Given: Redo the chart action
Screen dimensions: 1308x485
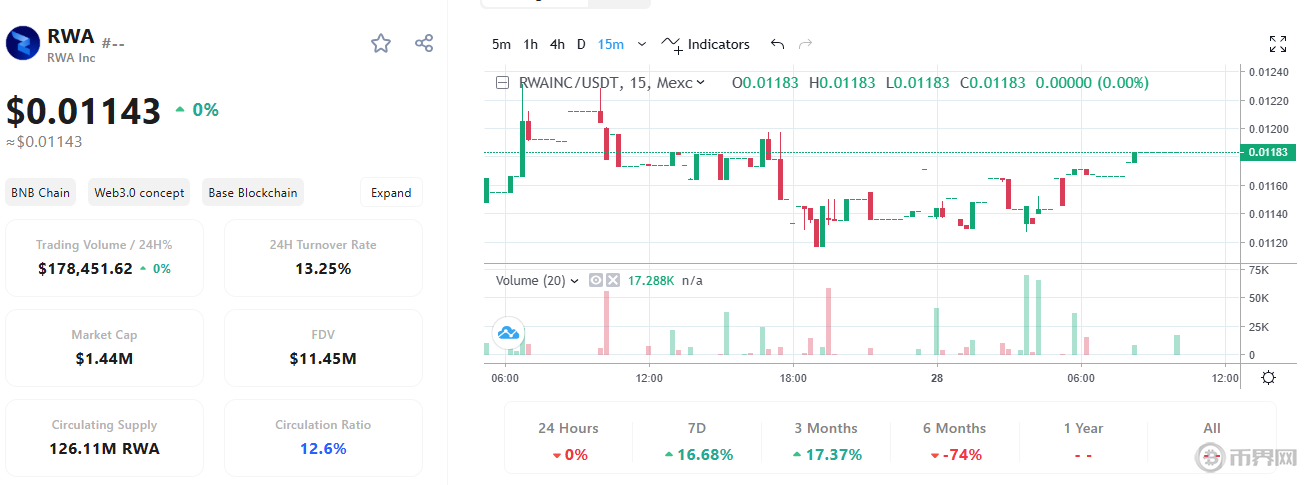Looking at the screenshot, I should tap(805, 44).
